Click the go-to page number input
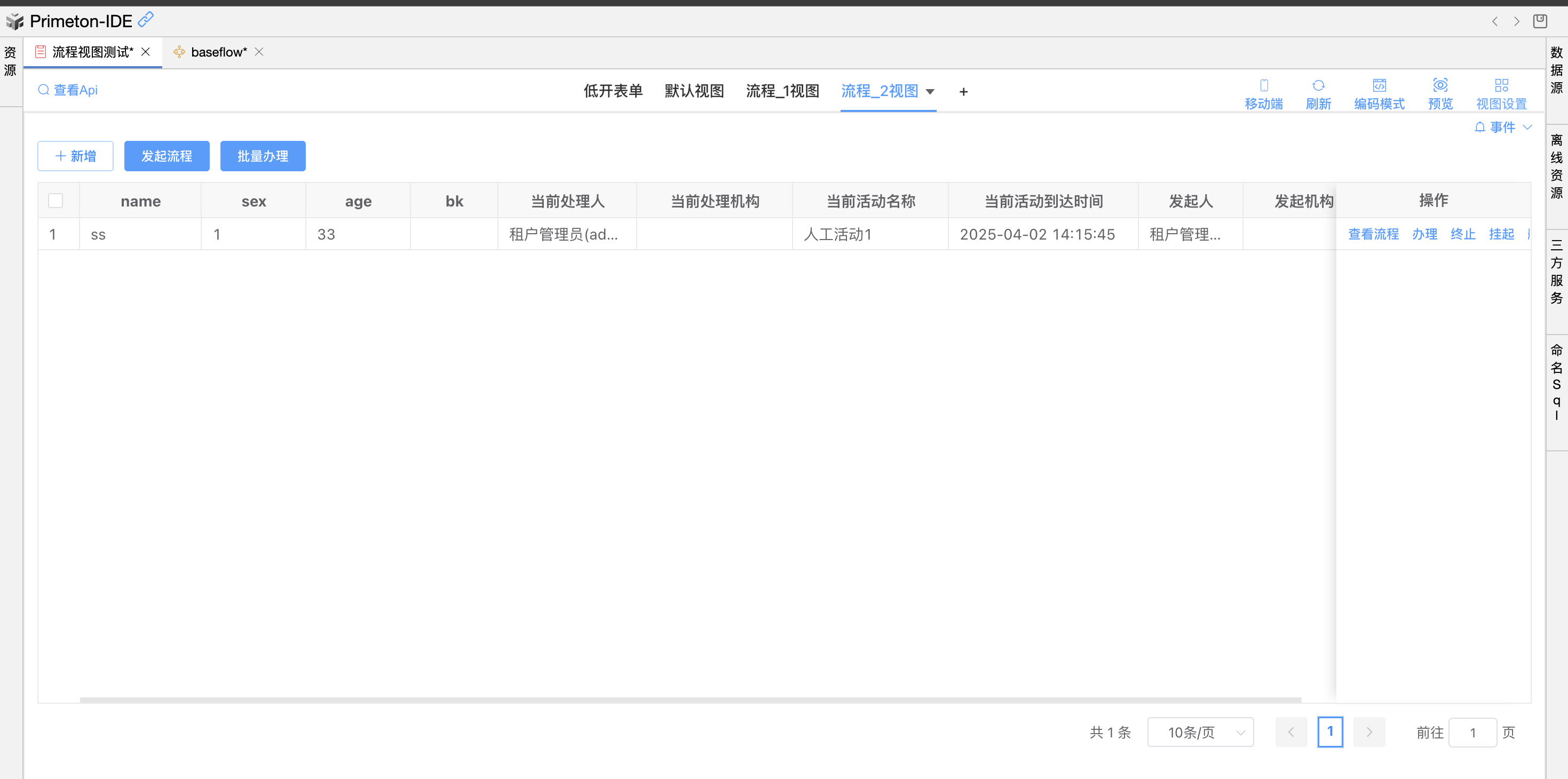The width and height of the screenshot is (1568, 779). [x=1472, y=732]
